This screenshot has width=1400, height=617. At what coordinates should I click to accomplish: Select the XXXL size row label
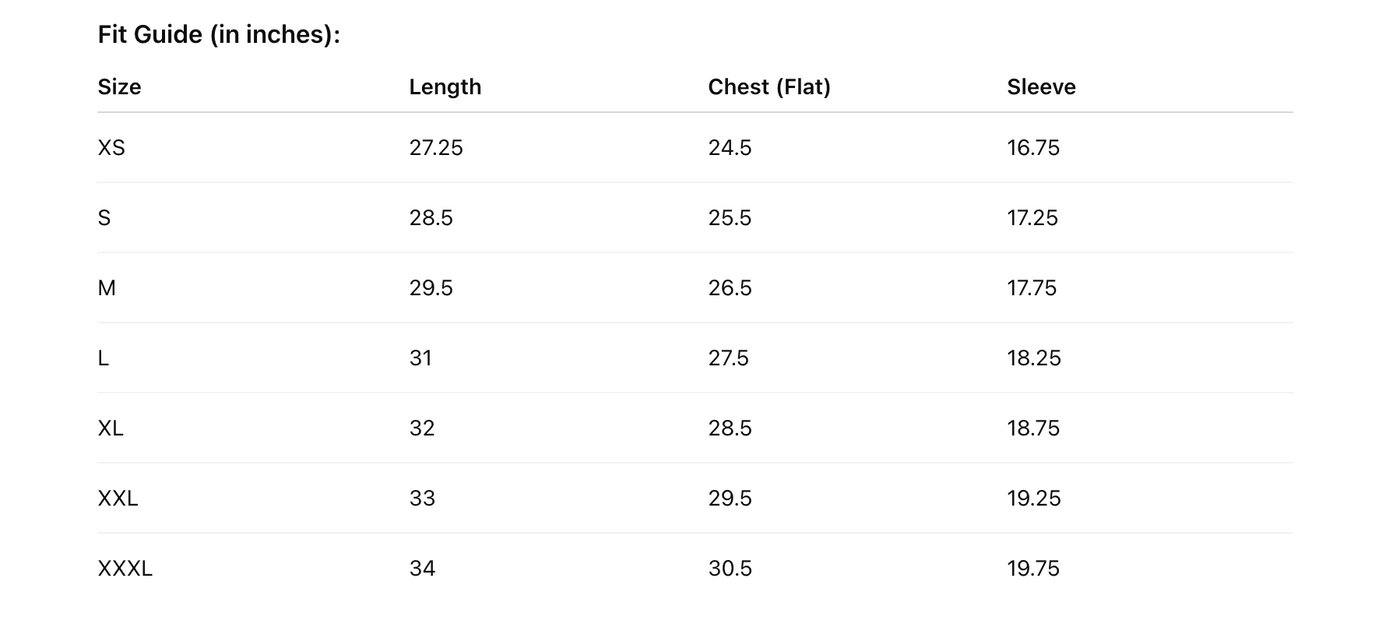[125, 568]
